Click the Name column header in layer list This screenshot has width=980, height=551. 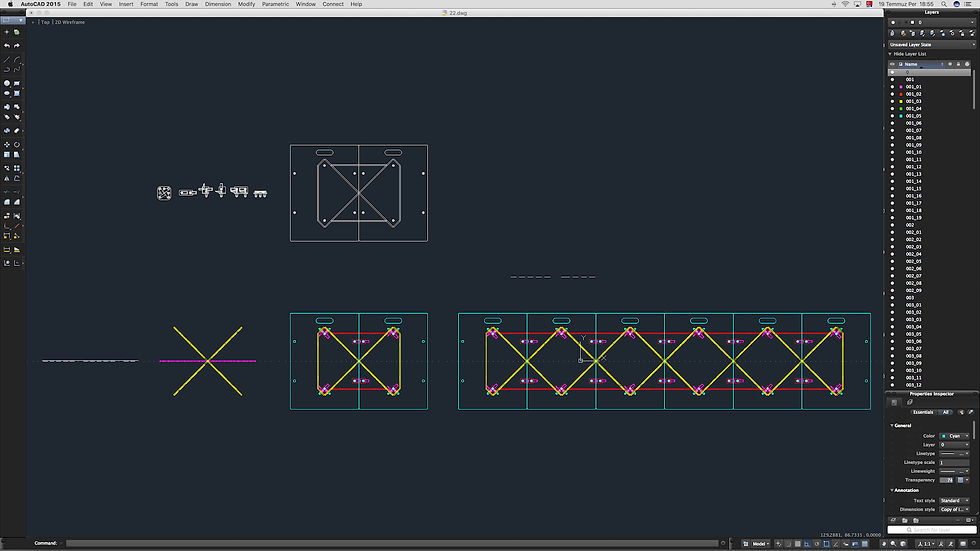coord(922,64)
